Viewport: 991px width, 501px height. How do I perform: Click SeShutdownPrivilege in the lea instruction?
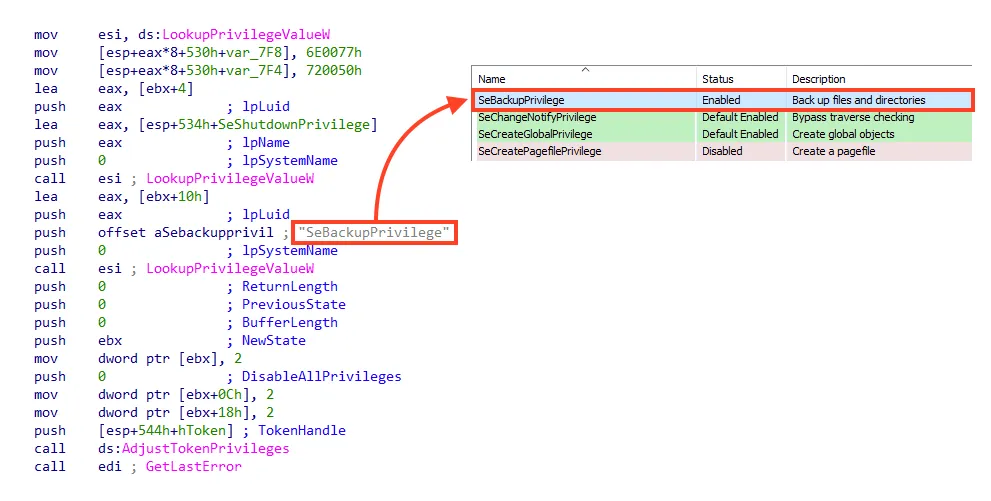294,124
